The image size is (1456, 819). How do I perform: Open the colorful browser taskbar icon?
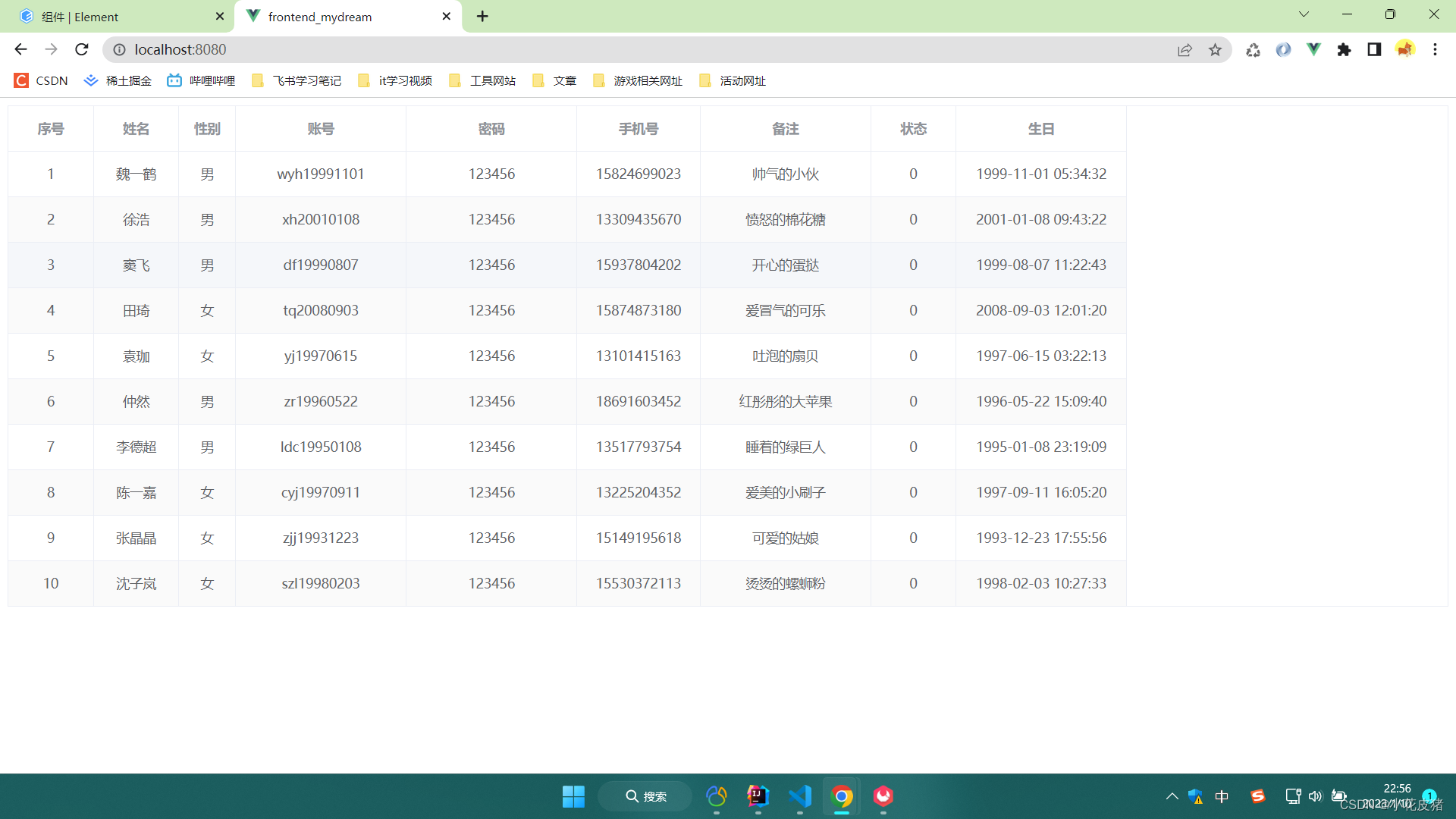click(x=717, y=796)
